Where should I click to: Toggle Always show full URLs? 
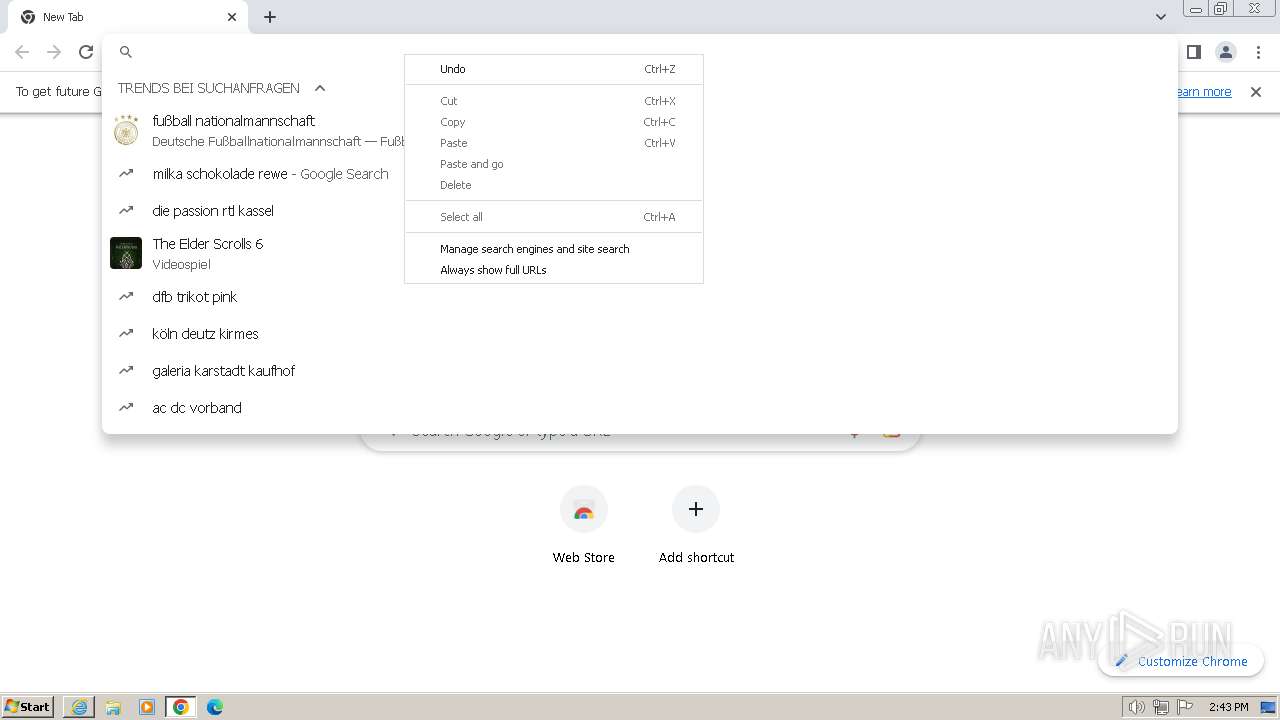[x=554, y=270]
